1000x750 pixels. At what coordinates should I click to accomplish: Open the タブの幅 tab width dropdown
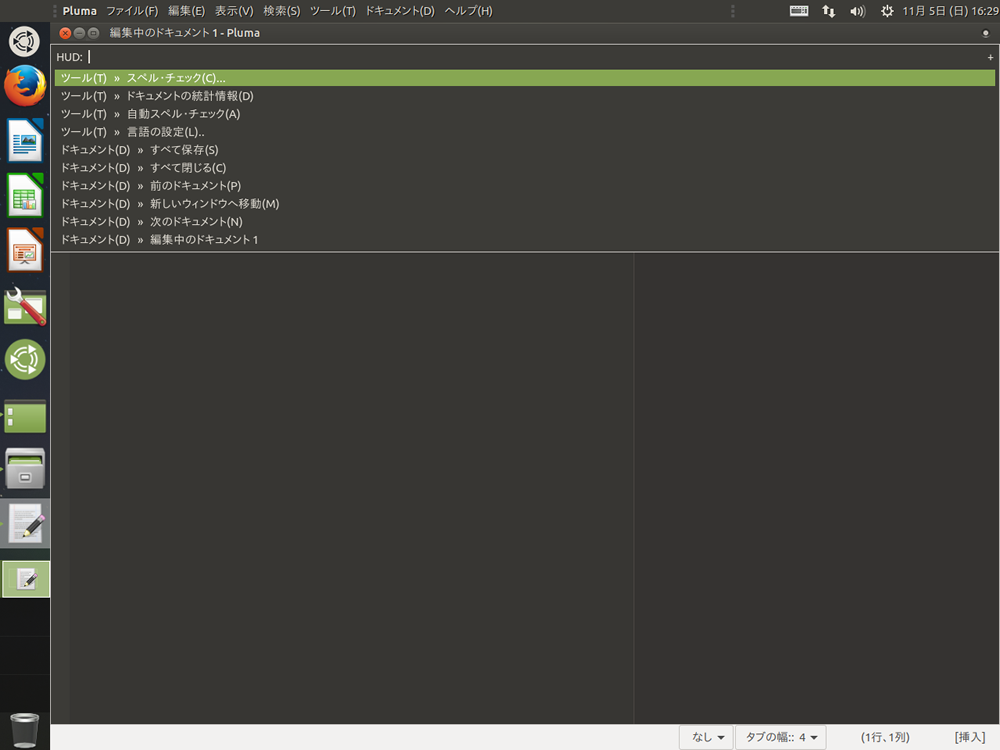click(x=781, y=737)
